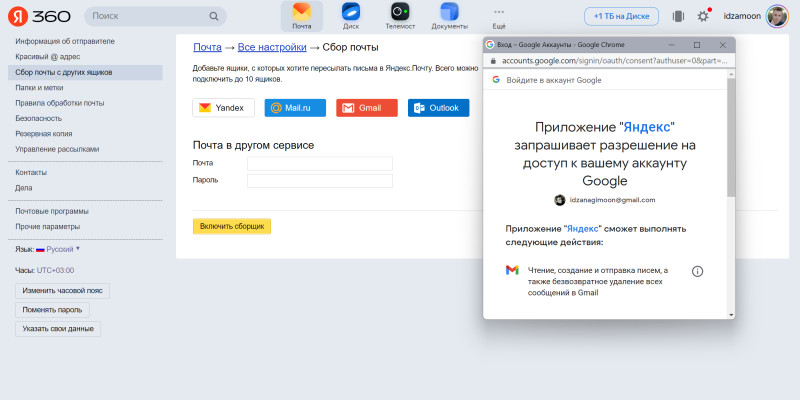
Task: Open the Документы service icon
Action: (x=449, y=15)
